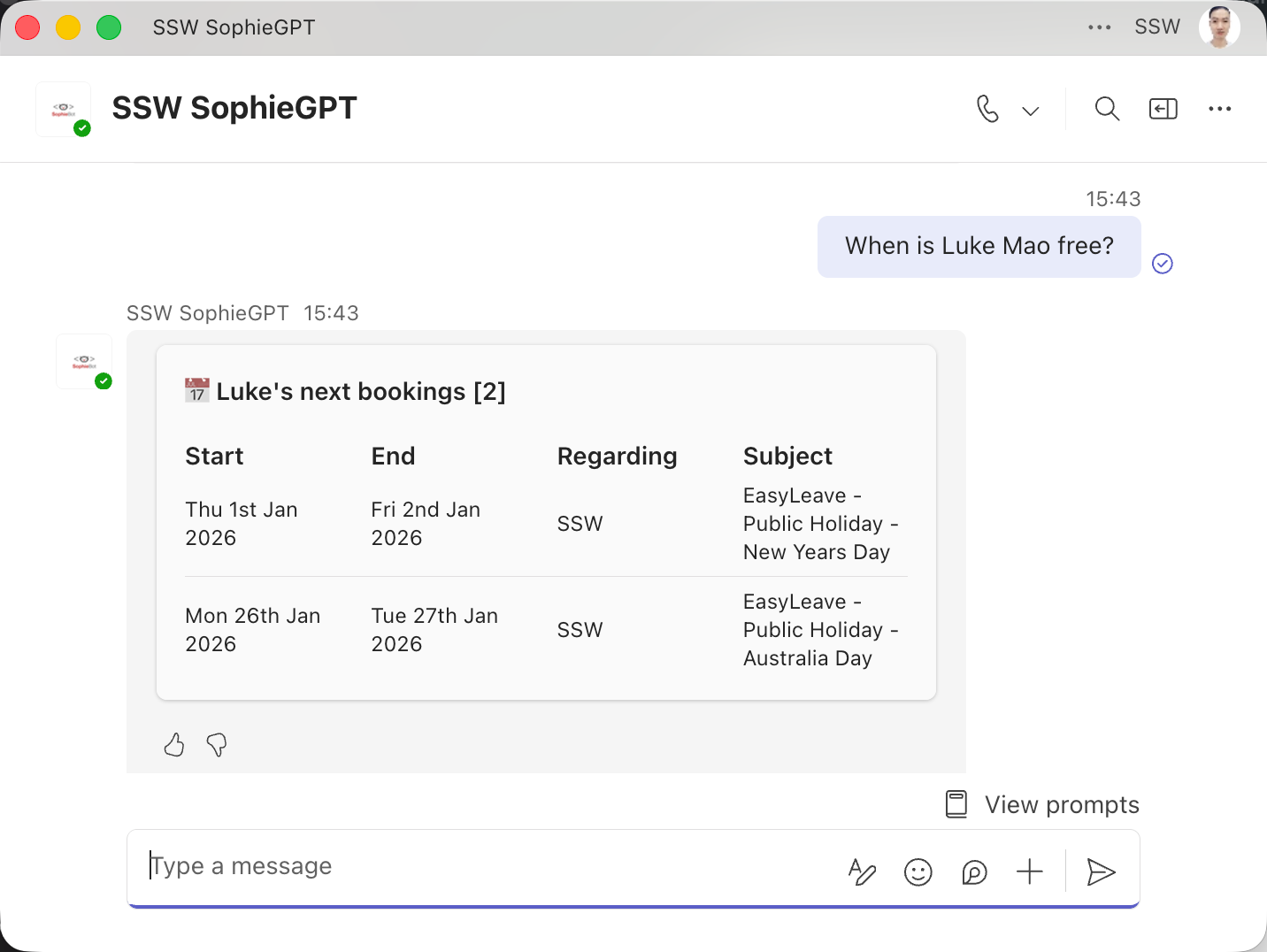
Task: Open View prompts
Action: click(x=1043, y=804)
